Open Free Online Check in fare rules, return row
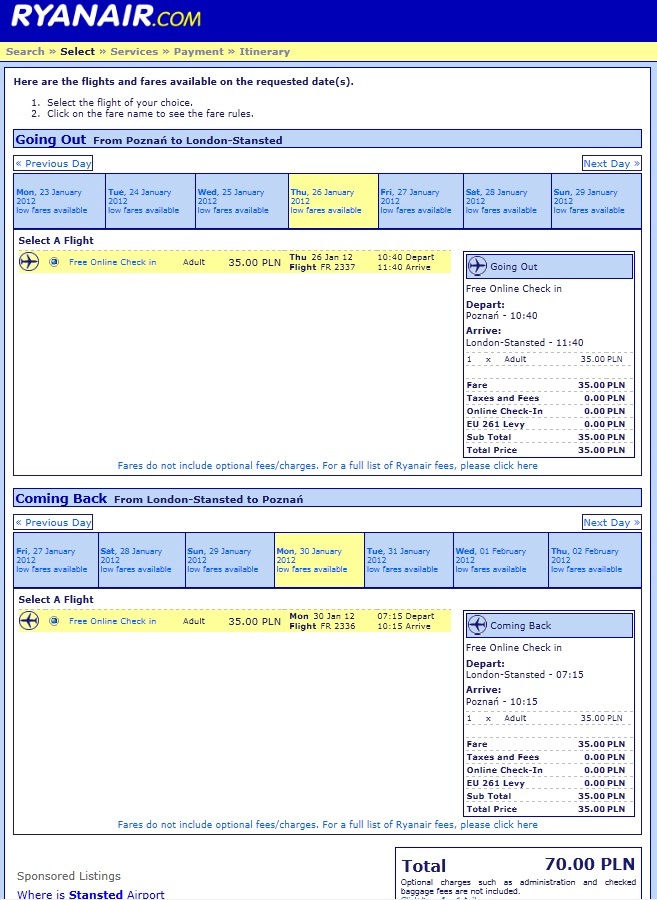 (x=112, y=620)
